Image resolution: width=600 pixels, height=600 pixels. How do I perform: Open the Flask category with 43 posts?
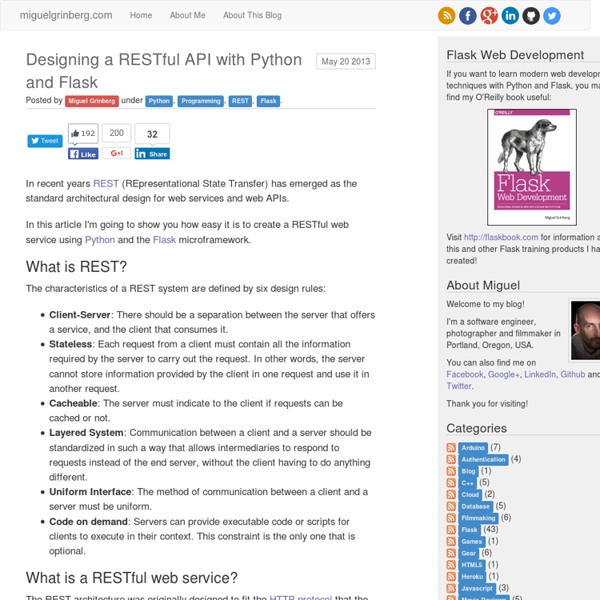470,530
